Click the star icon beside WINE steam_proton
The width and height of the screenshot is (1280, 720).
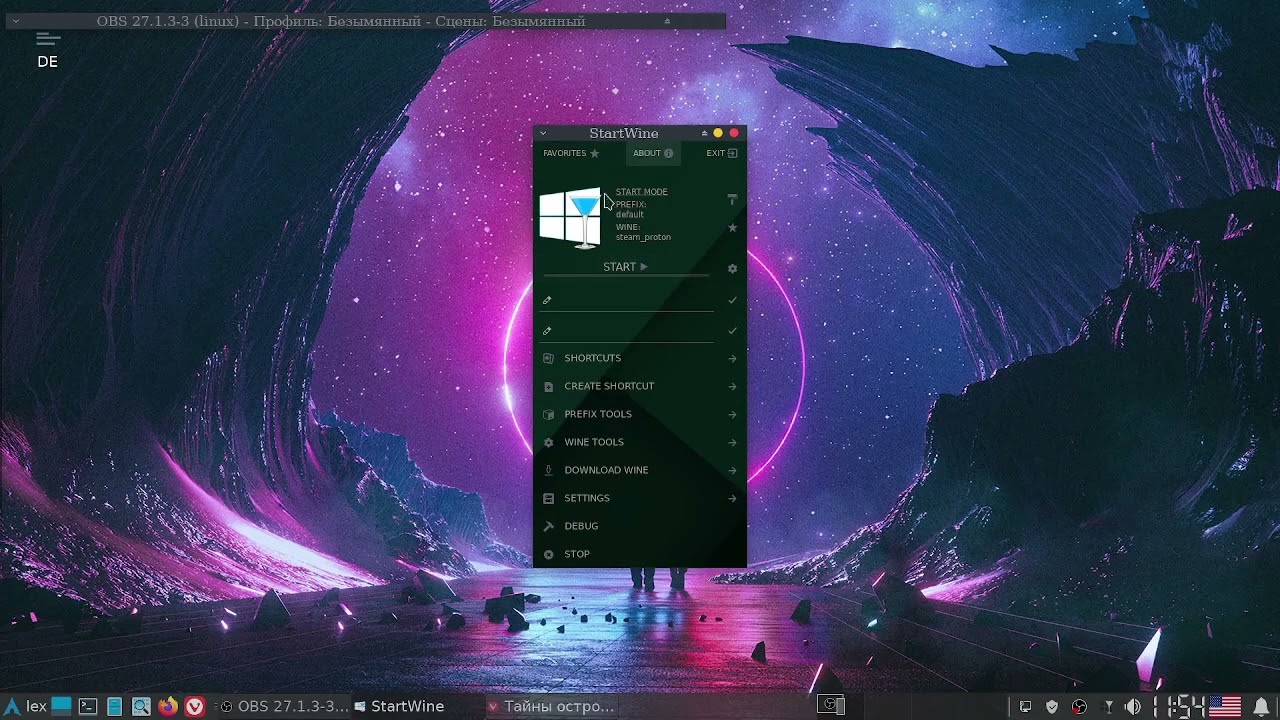tap(732, 228)
